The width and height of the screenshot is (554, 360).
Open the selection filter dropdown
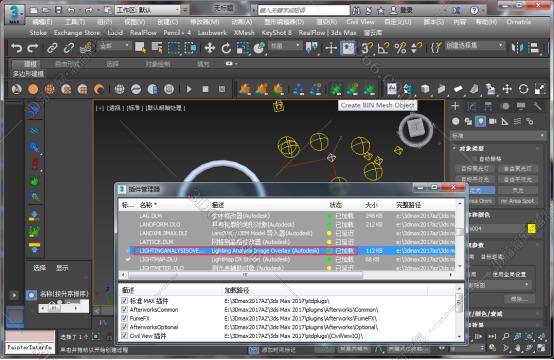tap(114, 46)
